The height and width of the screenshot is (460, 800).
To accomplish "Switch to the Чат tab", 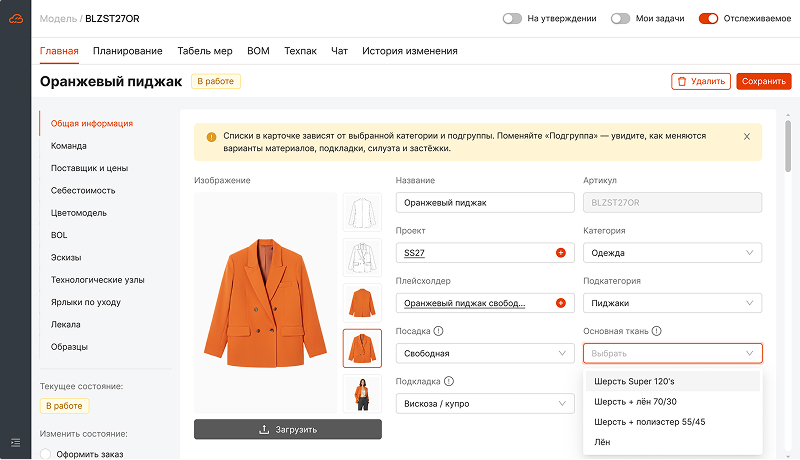I will [x=339, y=51].
